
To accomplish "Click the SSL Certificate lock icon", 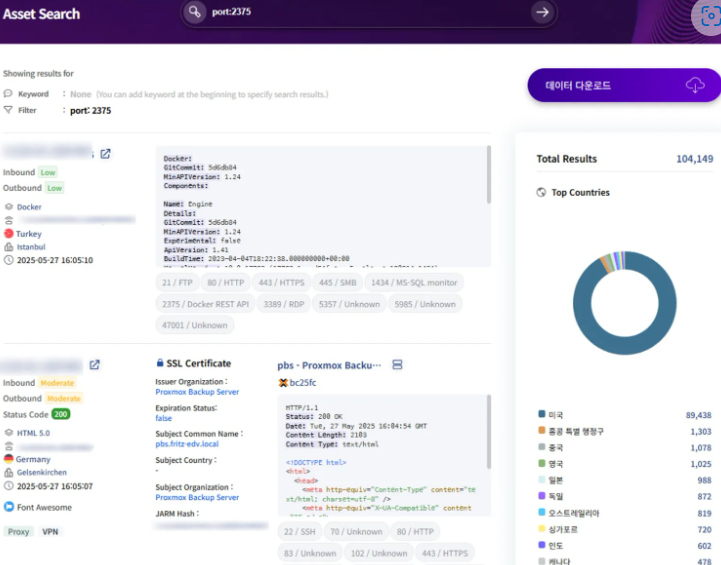I will pyautogui.click(x=160, y=363).
